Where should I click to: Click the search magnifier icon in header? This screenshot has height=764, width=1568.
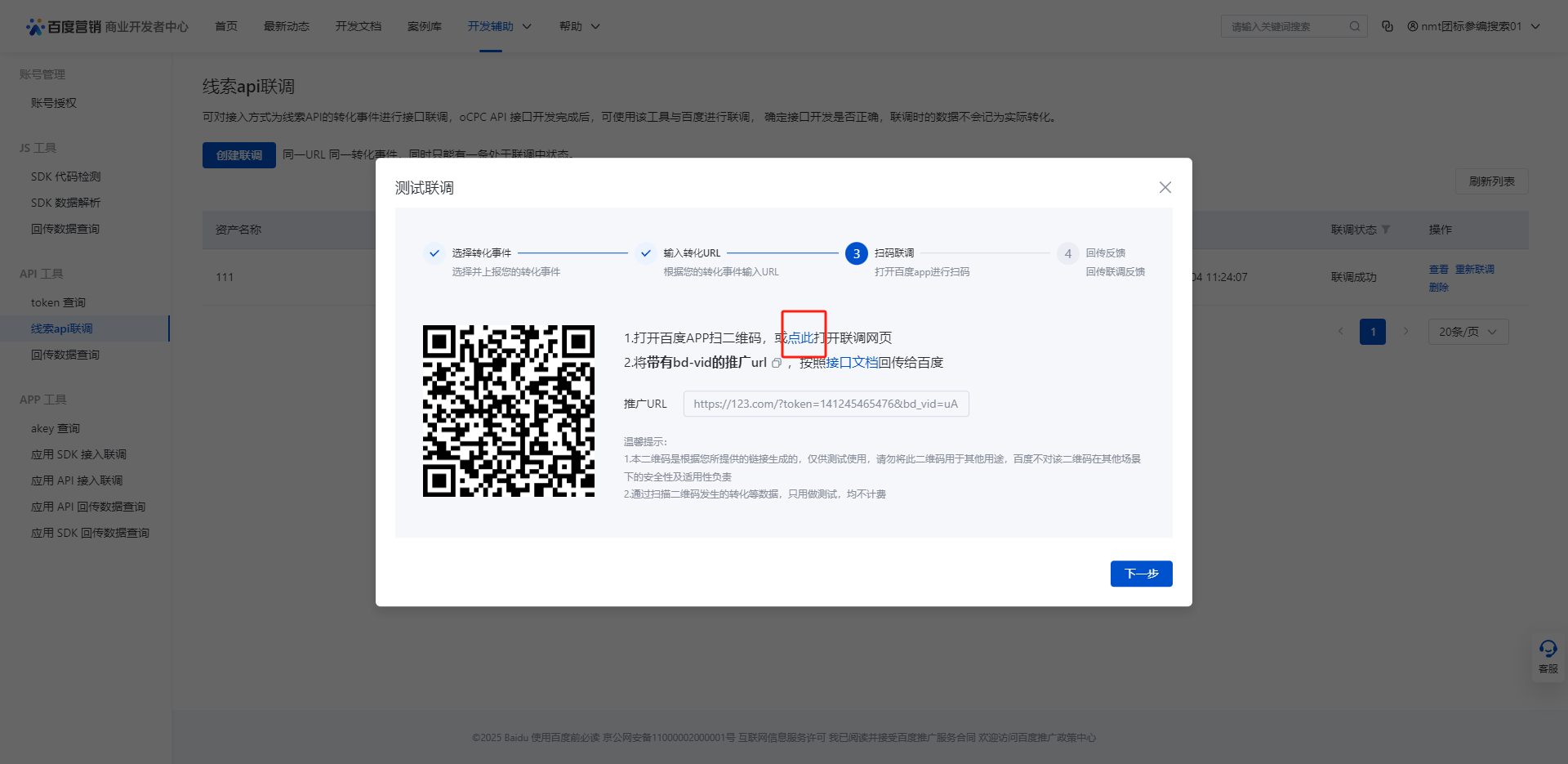[x=1354, y=26]
